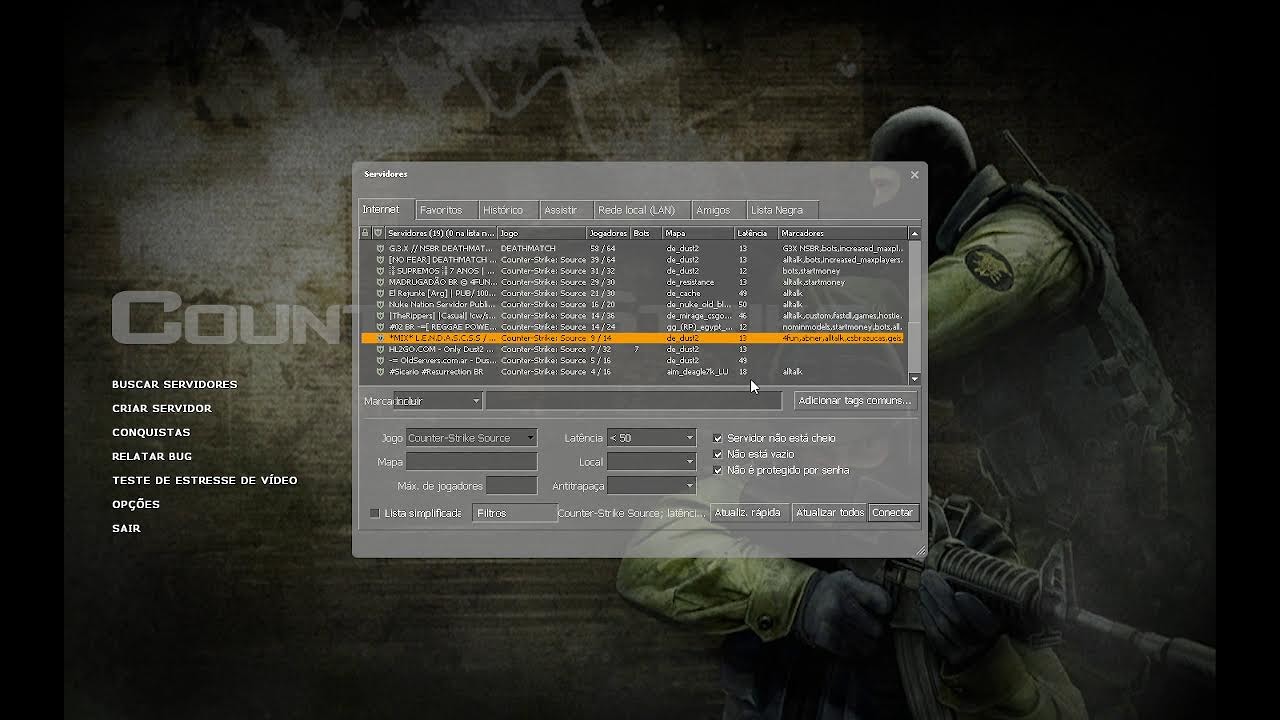Click the shield icon of [TheRippers] row
Screen dimensions: 1280x720
(x=380, y=315)
